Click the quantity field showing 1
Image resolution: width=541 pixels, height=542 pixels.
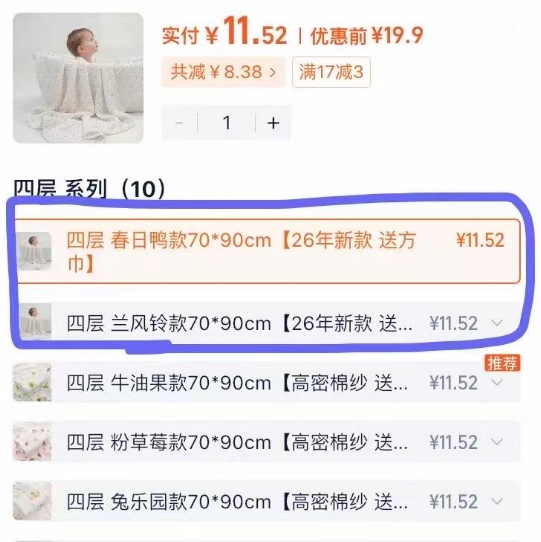pos(227,123)
